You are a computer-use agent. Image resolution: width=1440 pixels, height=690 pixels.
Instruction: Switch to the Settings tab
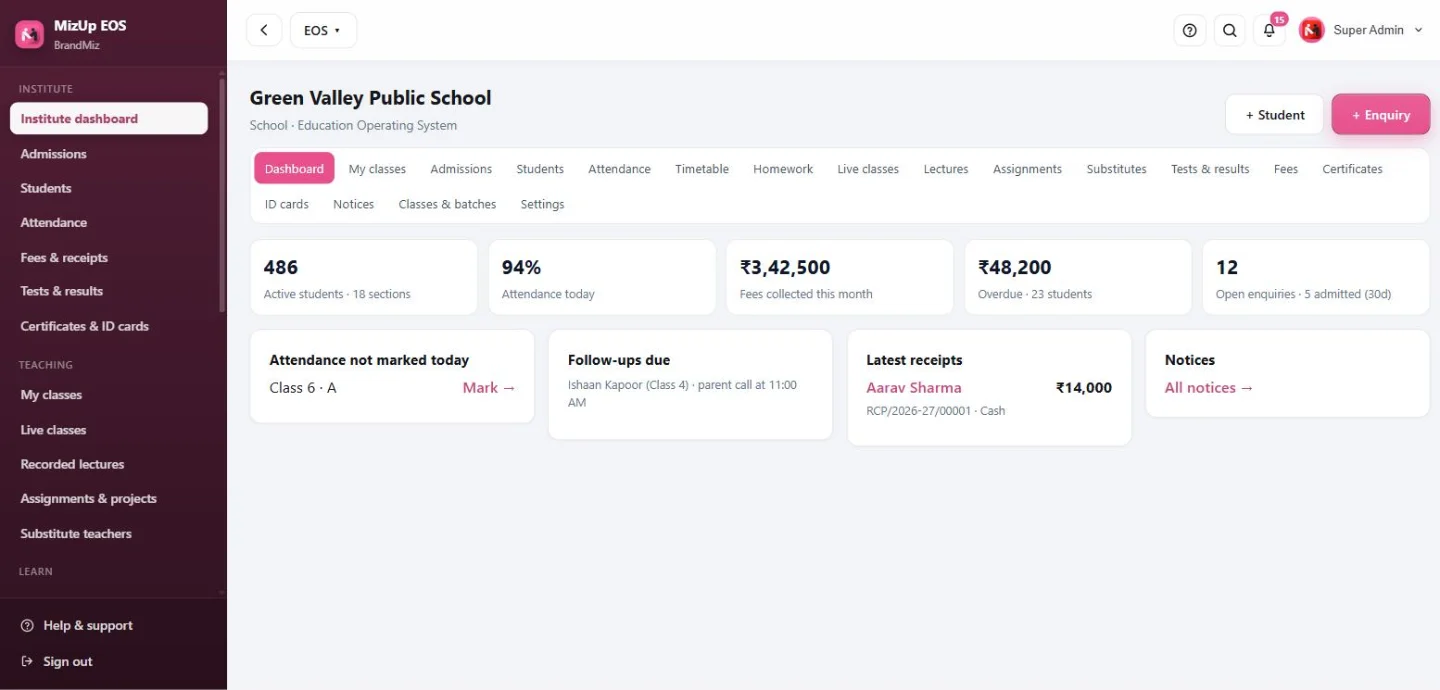click(542, 204)
